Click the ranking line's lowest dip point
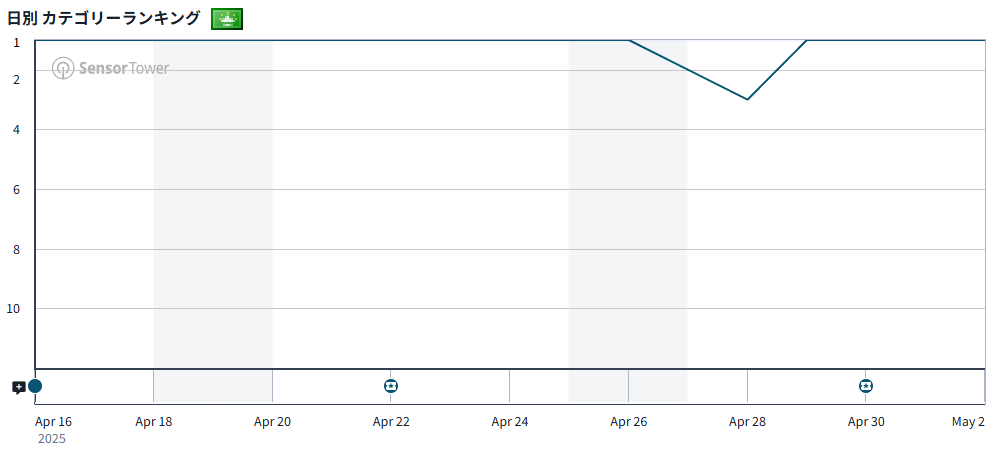 [x=747, y=99]
